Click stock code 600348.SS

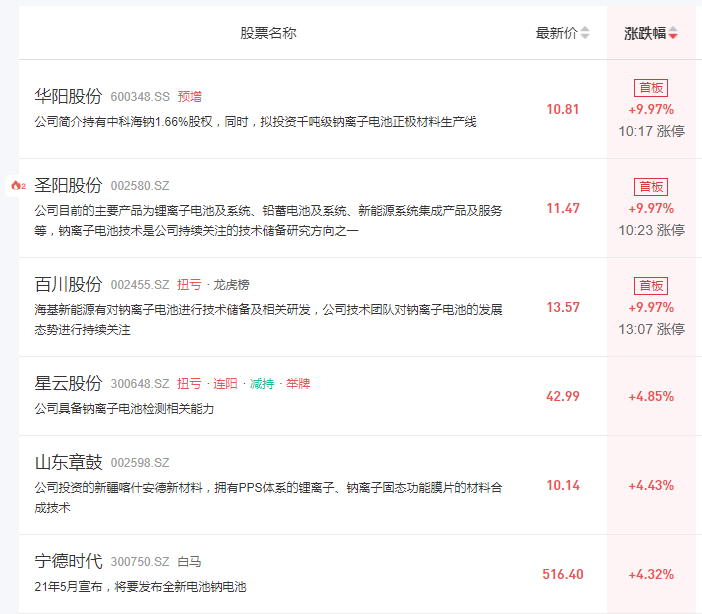(x=140, y=97)
